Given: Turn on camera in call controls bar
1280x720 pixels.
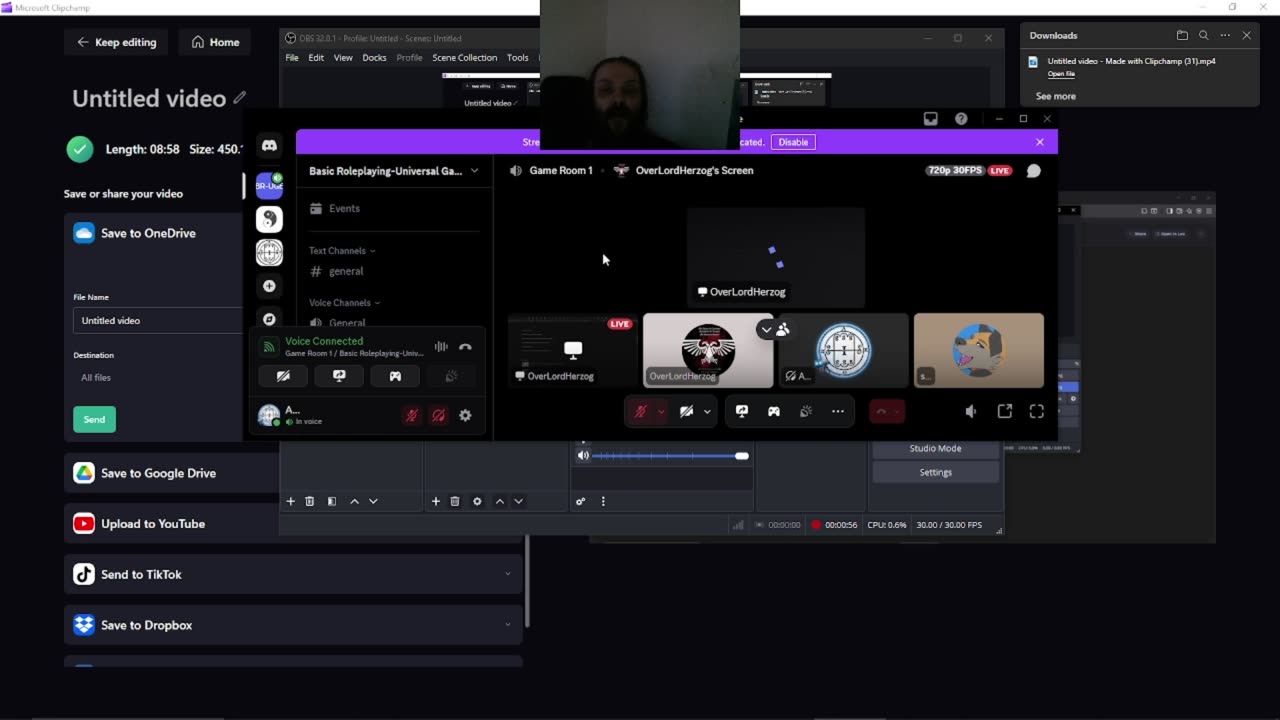Looking at the screenshot, I should [686, 411].
